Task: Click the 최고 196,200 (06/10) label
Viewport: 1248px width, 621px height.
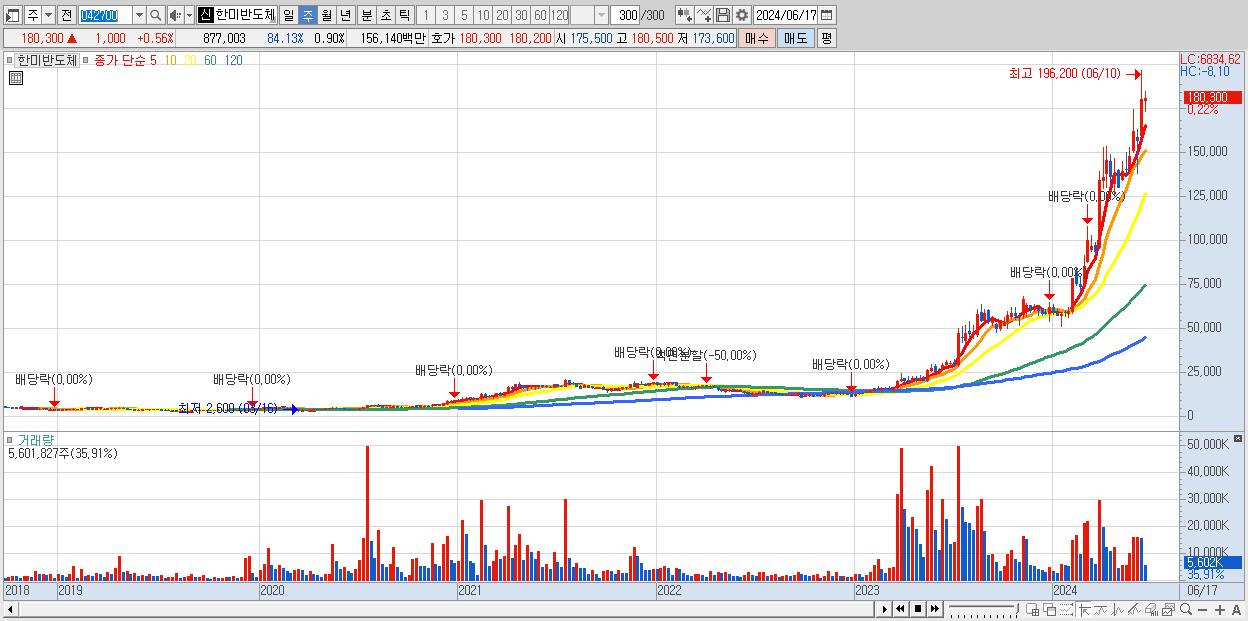Action: coord(1065,74)
